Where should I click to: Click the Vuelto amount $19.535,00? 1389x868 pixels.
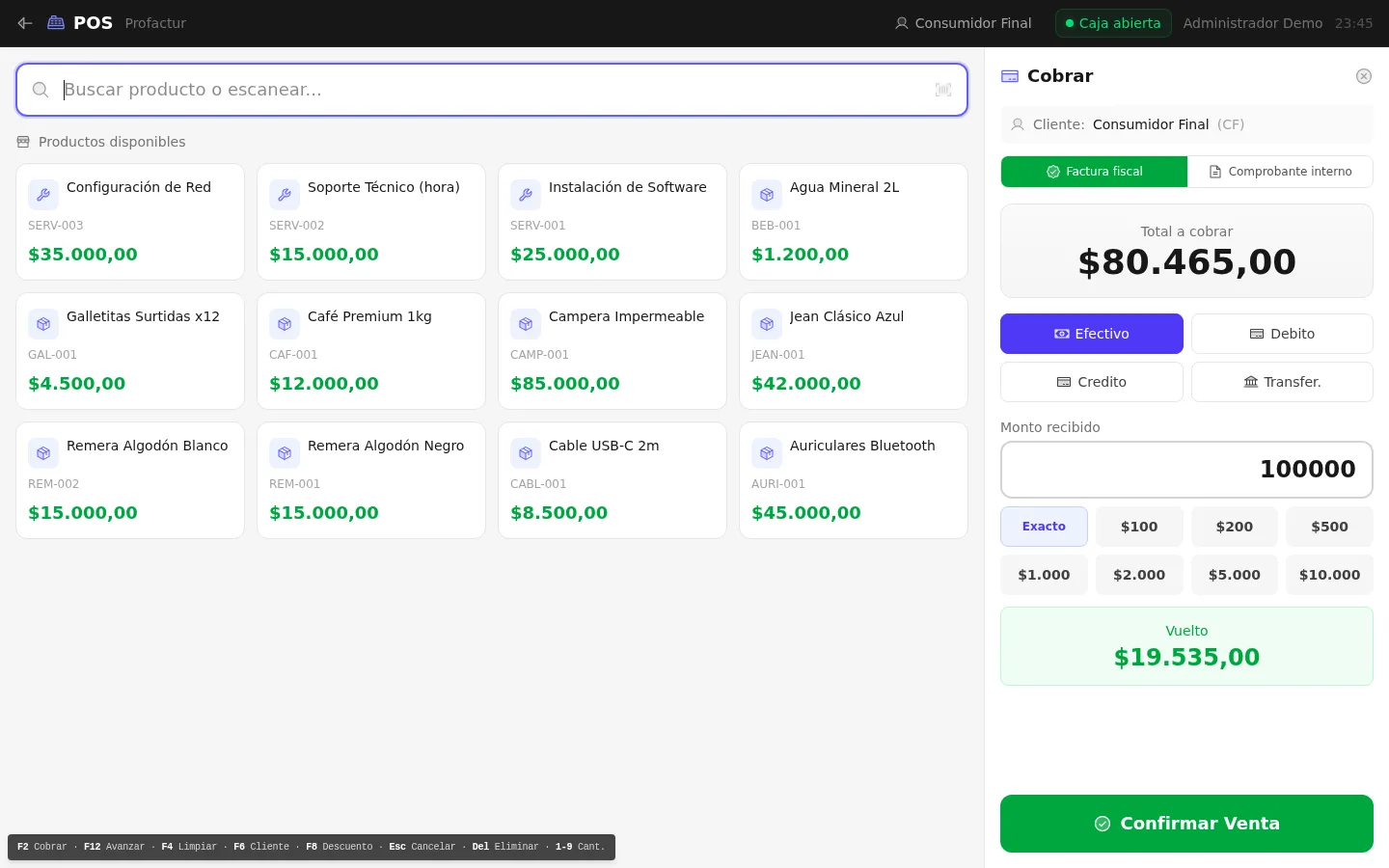tap(1186, 658)
